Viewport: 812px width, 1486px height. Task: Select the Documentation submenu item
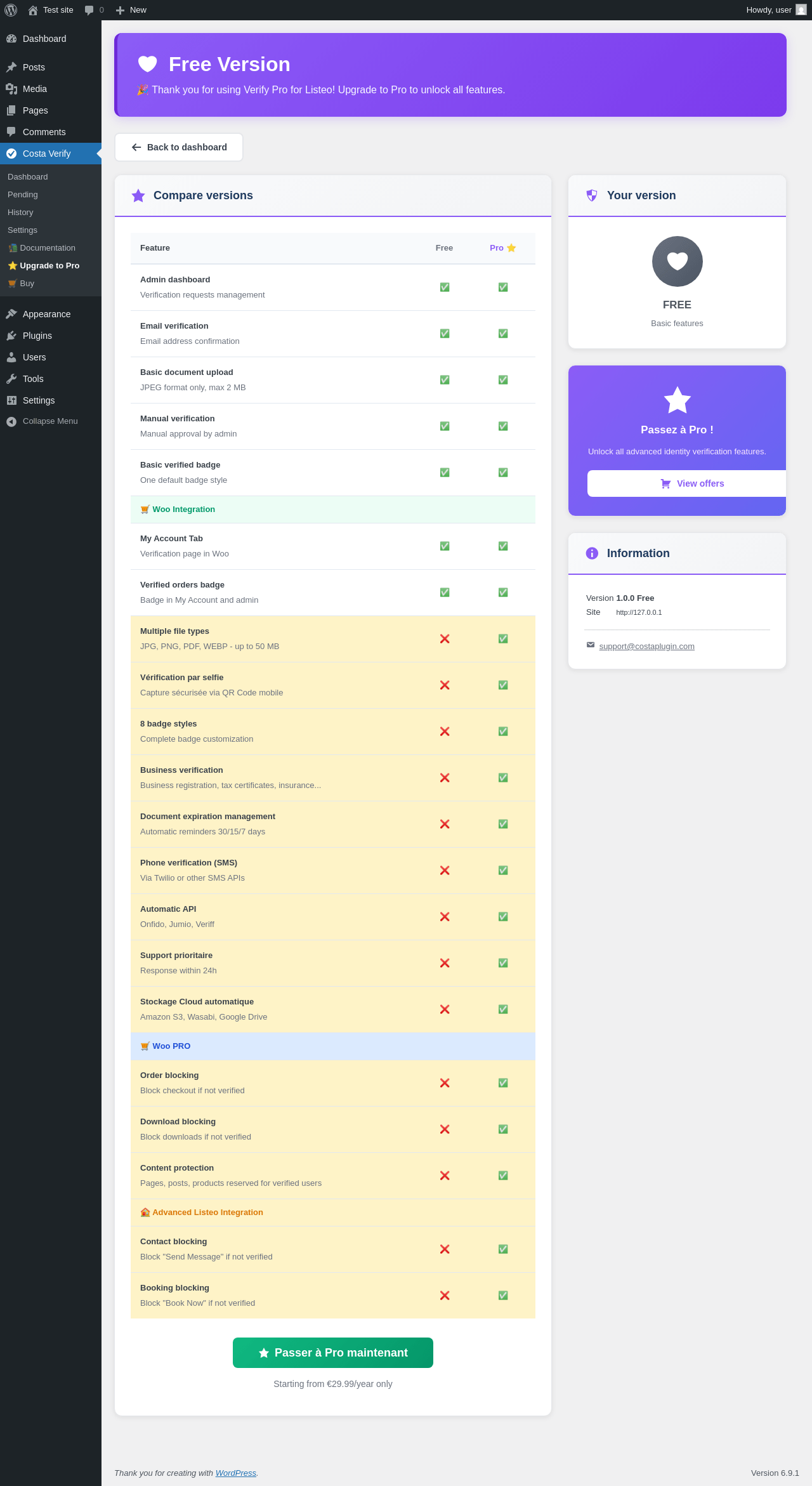[x=47, y=248]
